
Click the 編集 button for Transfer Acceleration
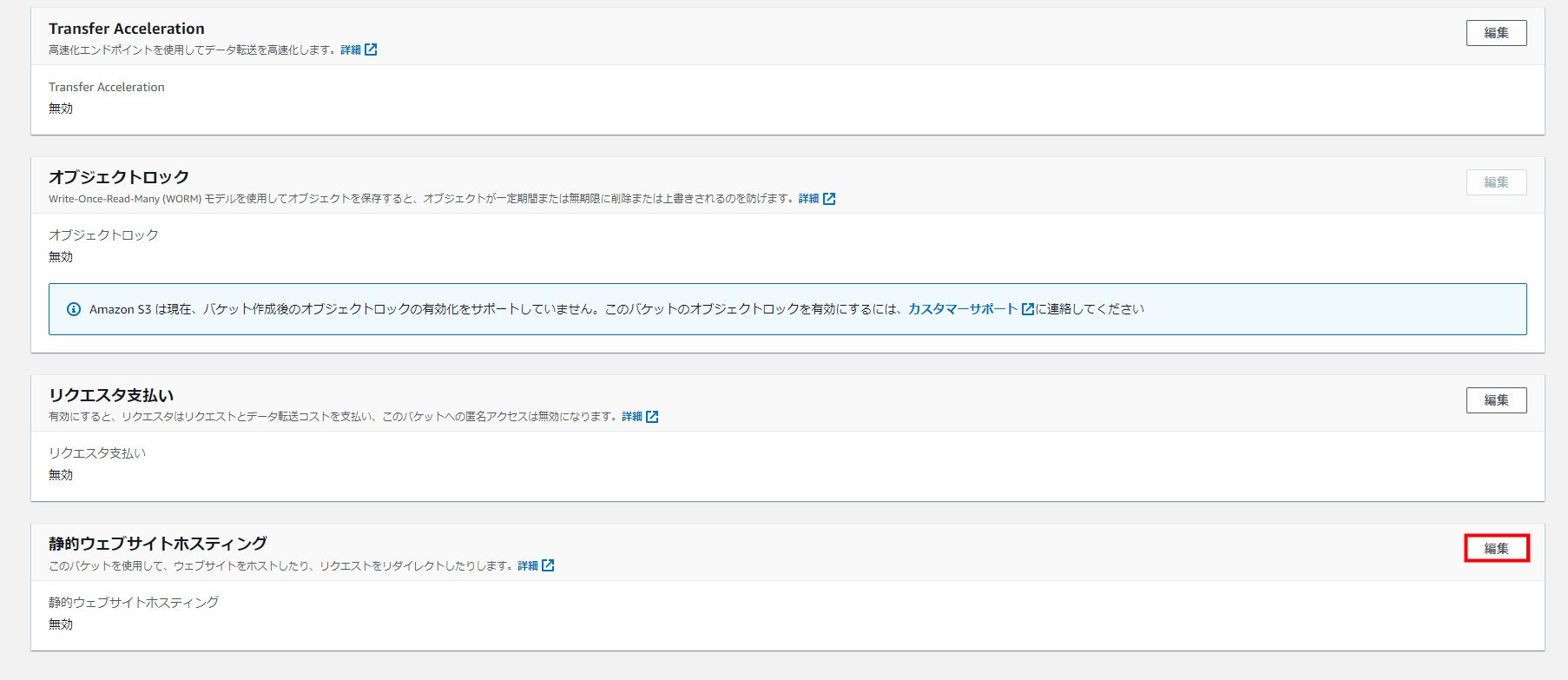tap(1496, 33)
